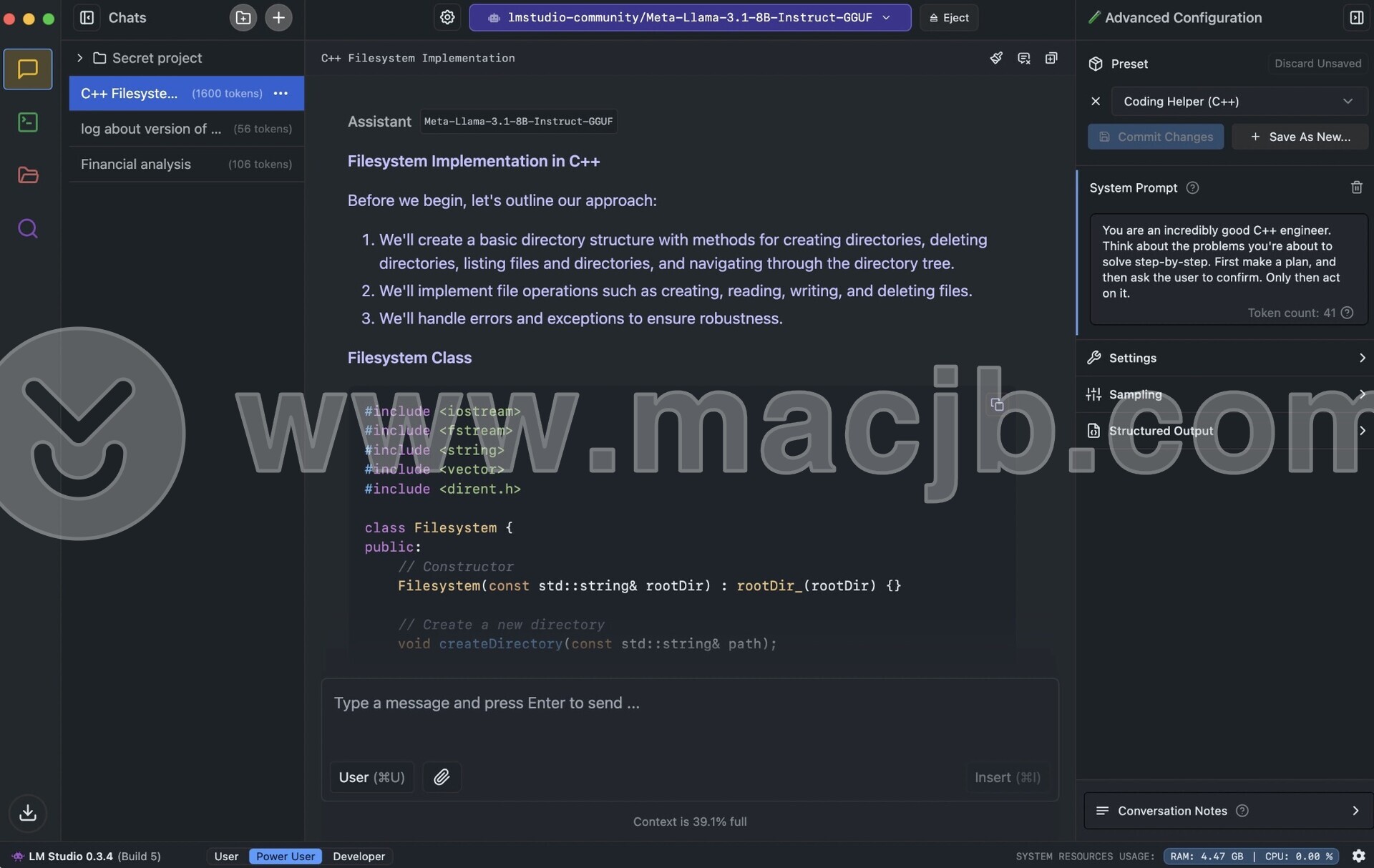Viewport: 1374px width, 868px height.
Task: Start a new chat with plus button
Action: tap(278, 17)
